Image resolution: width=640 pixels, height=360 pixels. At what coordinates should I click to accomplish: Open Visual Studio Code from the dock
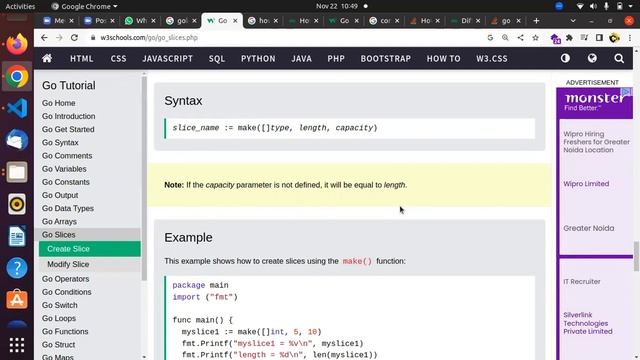(17, 108)
